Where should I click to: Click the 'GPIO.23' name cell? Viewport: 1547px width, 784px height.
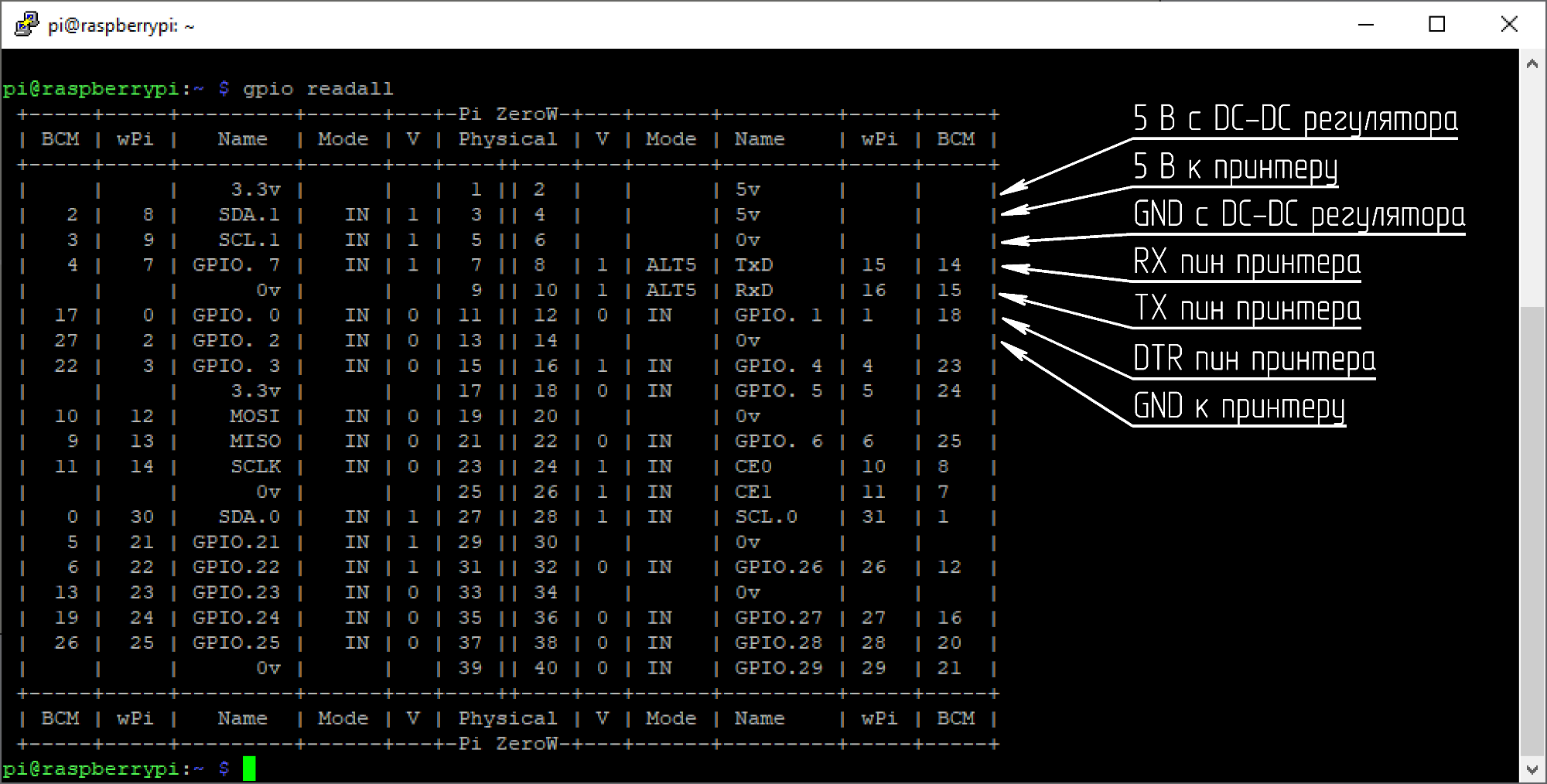[x=236, y=592]
